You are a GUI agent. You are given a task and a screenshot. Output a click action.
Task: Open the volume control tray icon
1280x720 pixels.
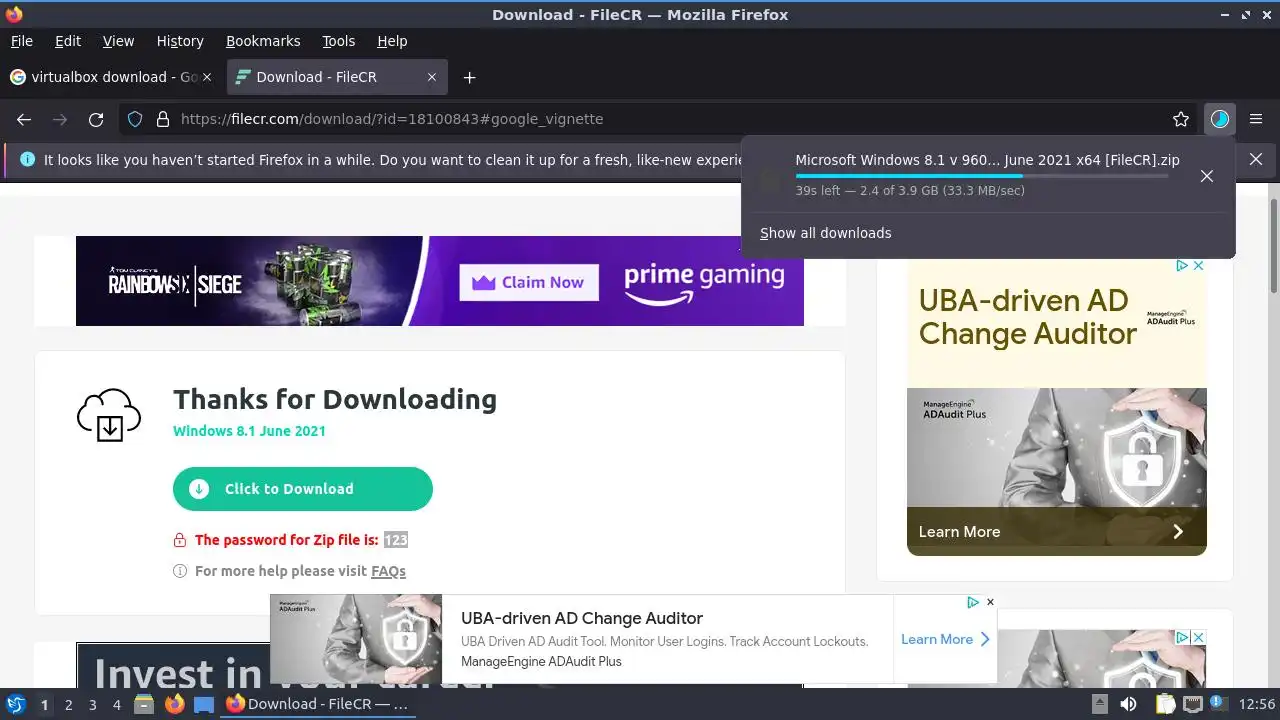[1128, 704]
